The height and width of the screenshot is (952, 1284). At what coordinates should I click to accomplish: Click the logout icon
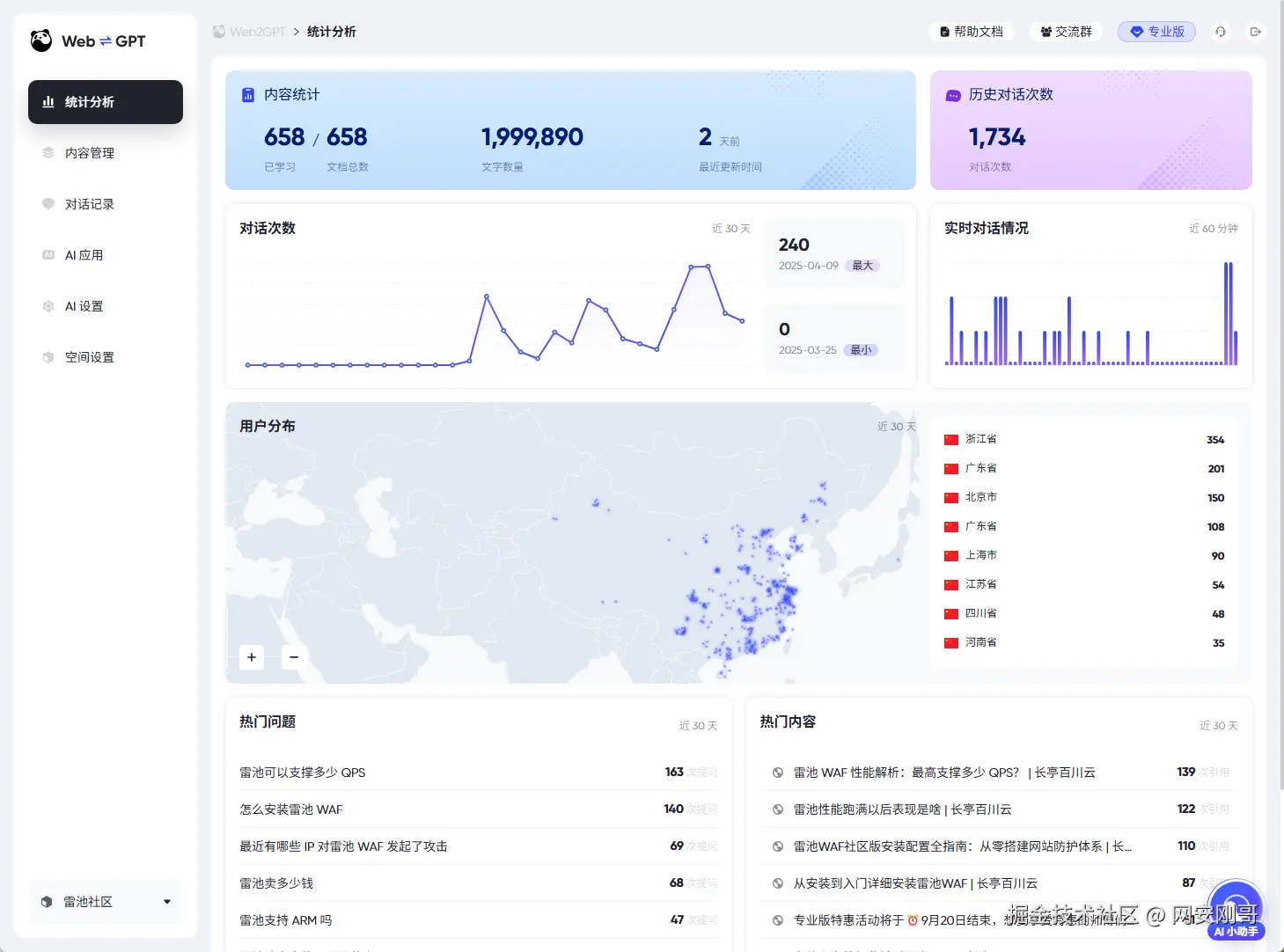1256,32
